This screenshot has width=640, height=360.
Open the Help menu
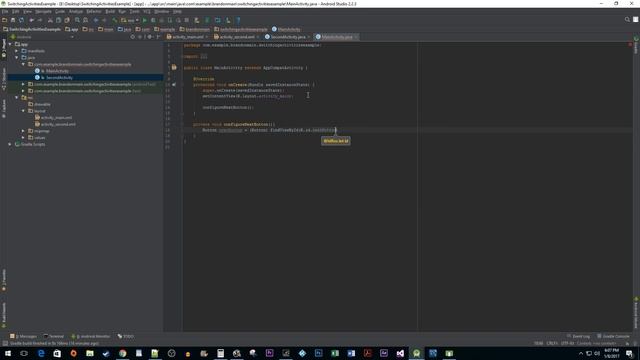point(177,11)
